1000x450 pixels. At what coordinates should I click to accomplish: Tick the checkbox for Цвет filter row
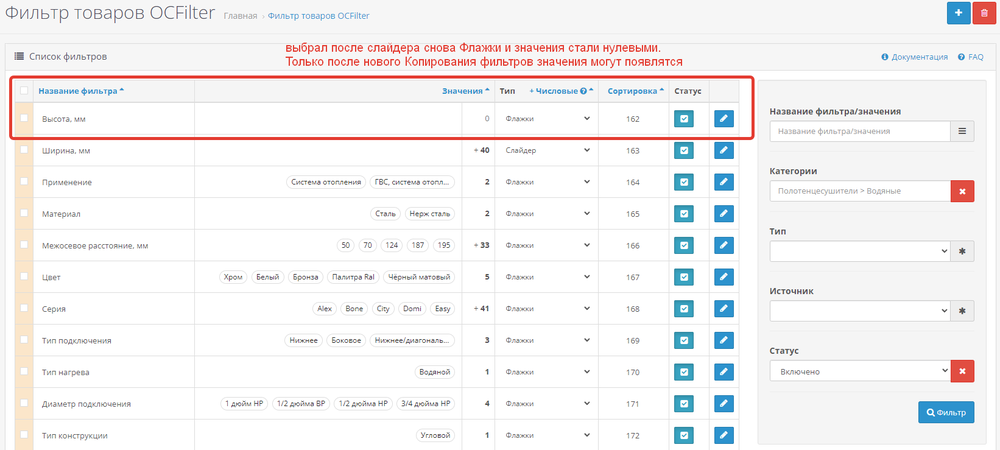coord(24,277)
